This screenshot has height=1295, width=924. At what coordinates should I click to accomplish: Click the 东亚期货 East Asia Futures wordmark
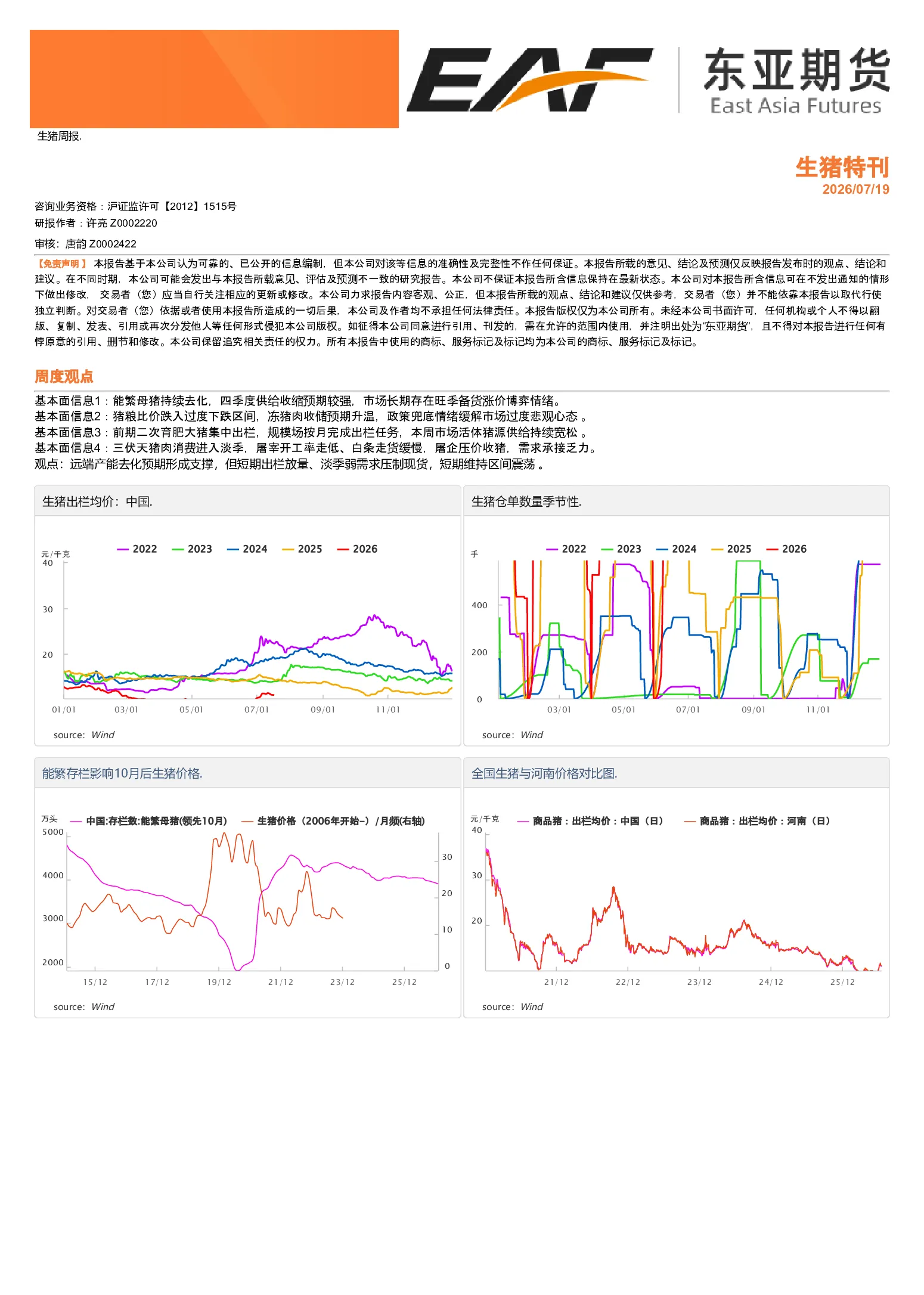796,81
